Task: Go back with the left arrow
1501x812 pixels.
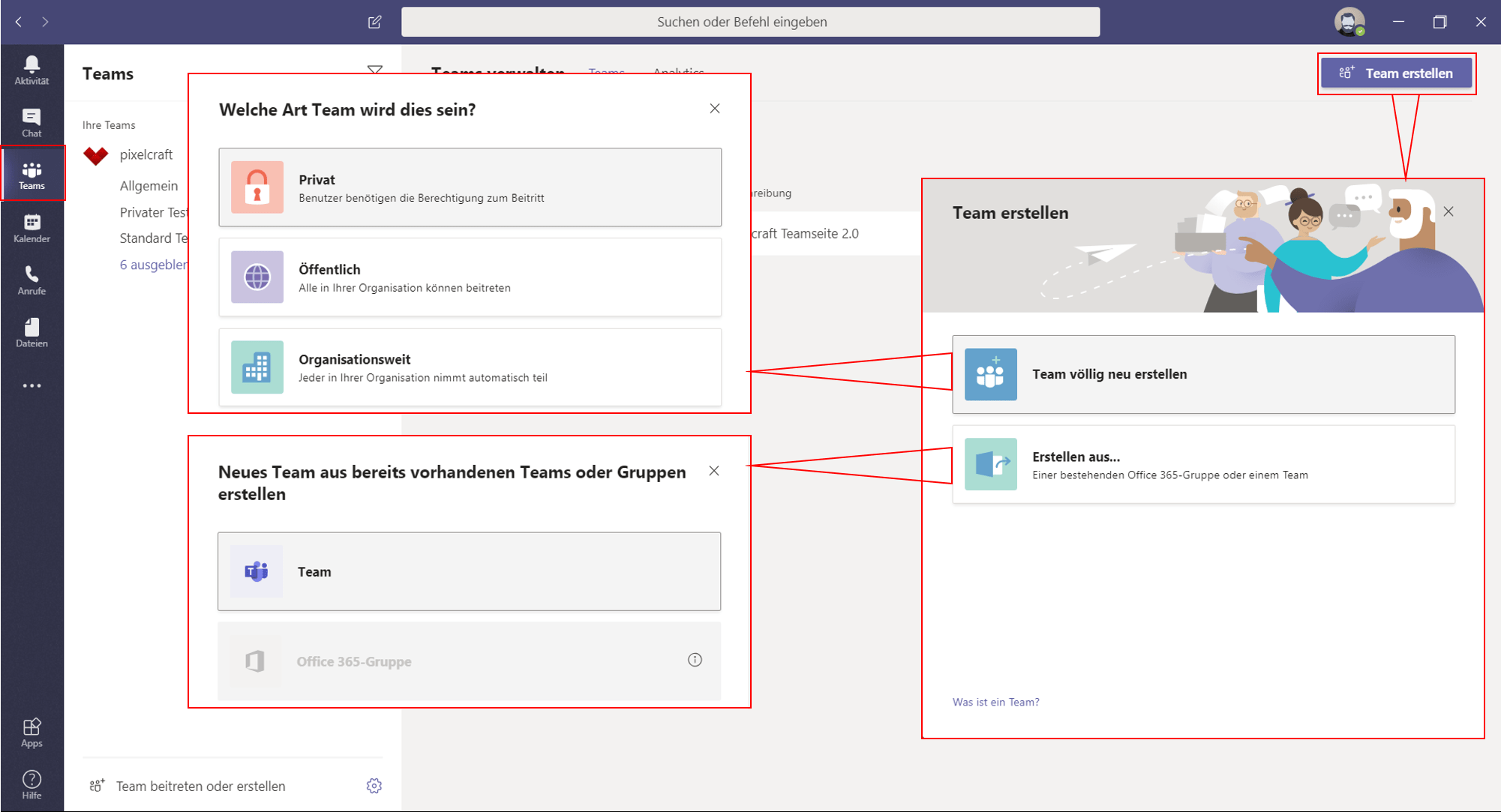Action: tap(19, 22)
